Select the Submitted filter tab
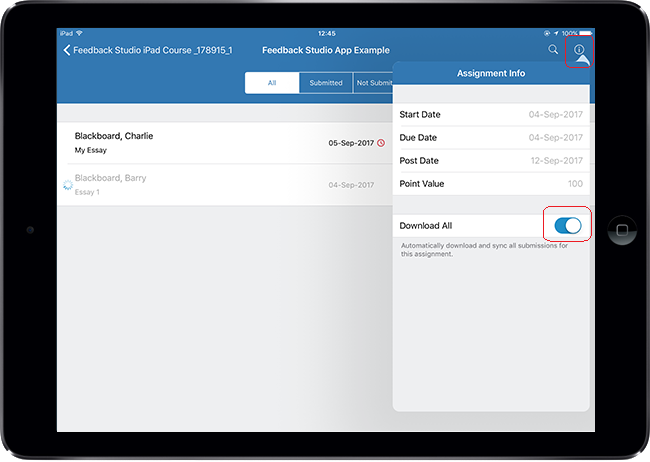The height and width of the screenshot is (462, 650). [x=326, y=83]
